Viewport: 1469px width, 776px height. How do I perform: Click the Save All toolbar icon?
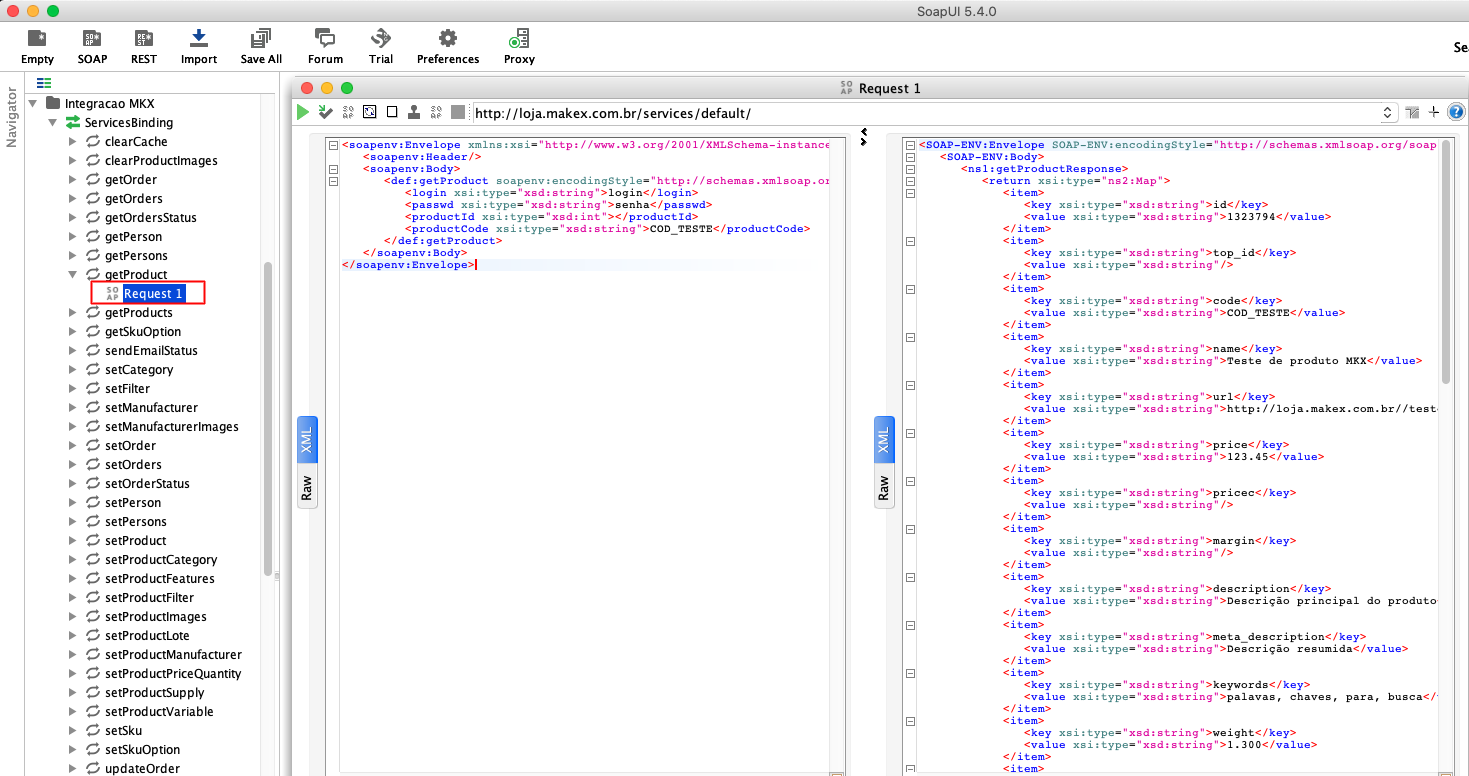click(261, 46)
